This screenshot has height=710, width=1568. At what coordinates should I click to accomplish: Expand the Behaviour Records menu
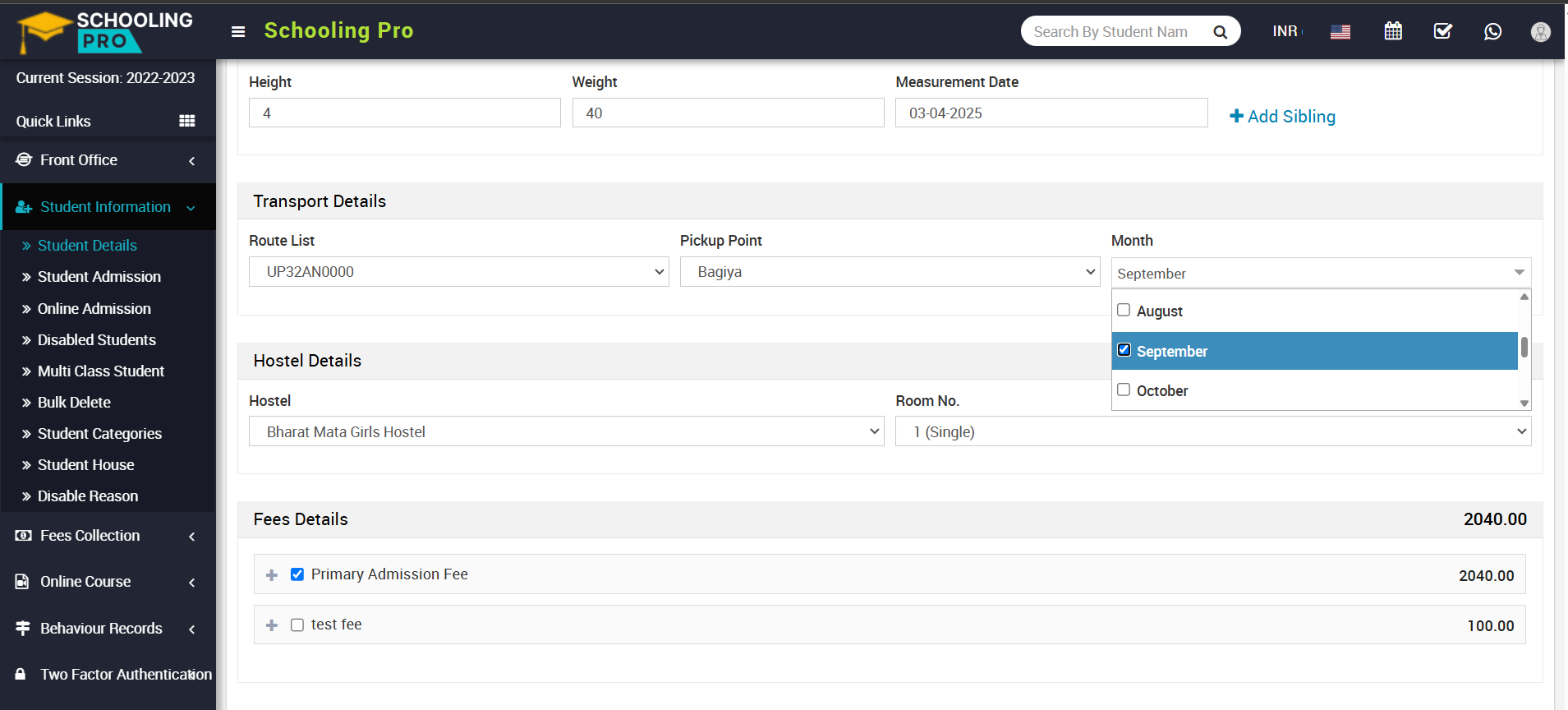(108, 629)
